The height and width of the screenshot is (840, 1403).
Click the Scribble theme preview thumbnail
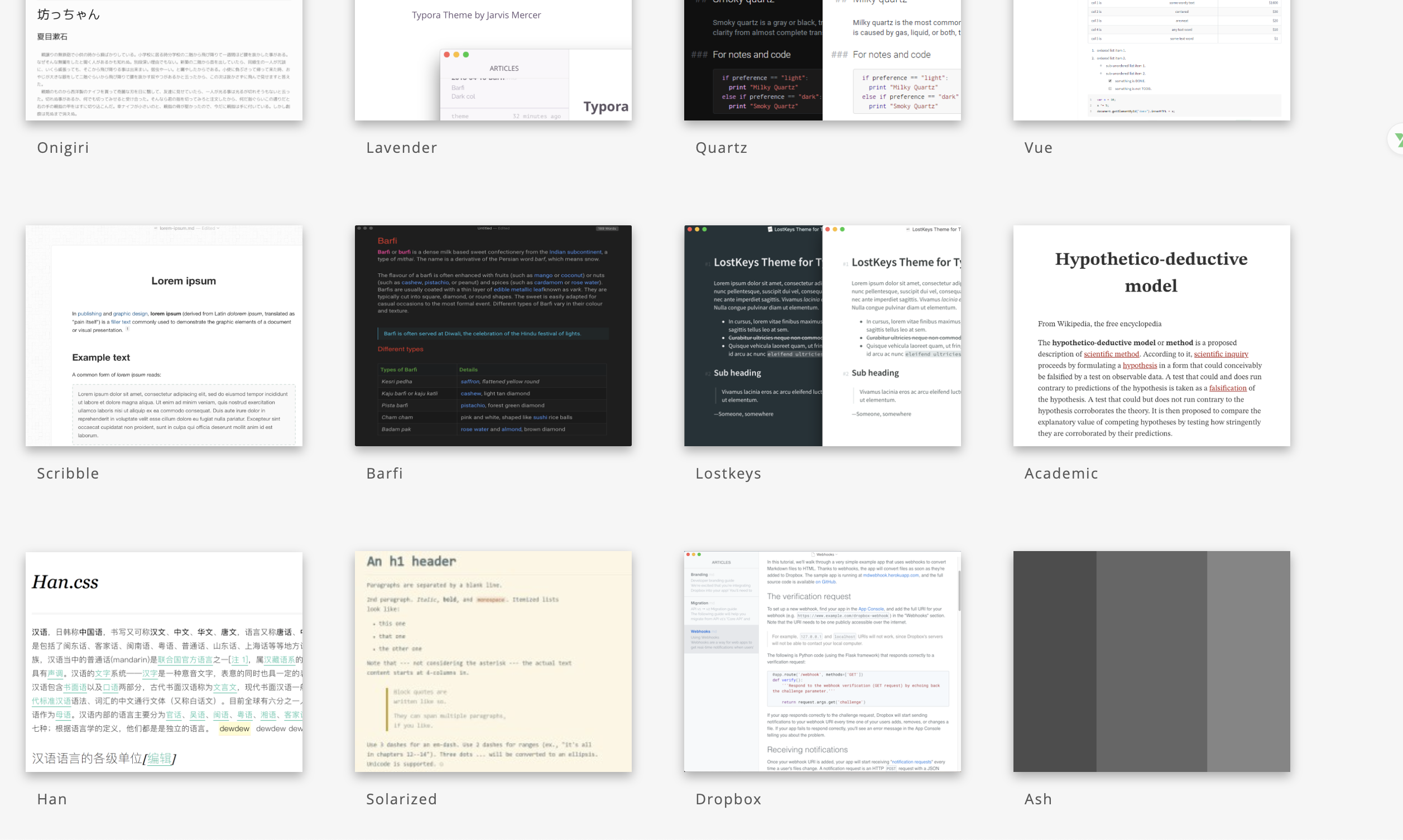click(x=164, y=335)
